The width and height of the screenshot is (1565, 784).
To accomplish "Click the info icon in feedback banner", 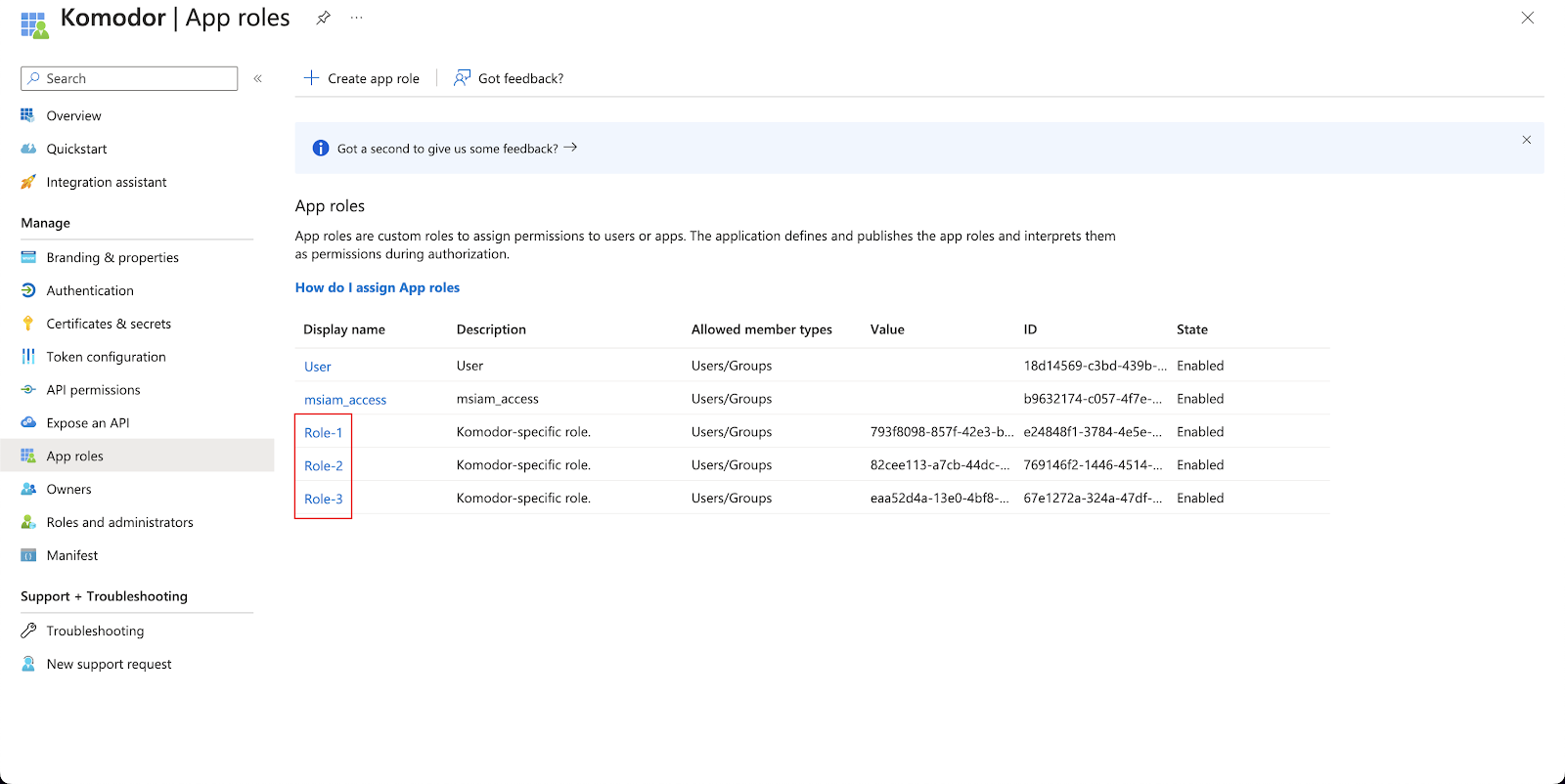I will pyautogui.click(x=321, y=149).
